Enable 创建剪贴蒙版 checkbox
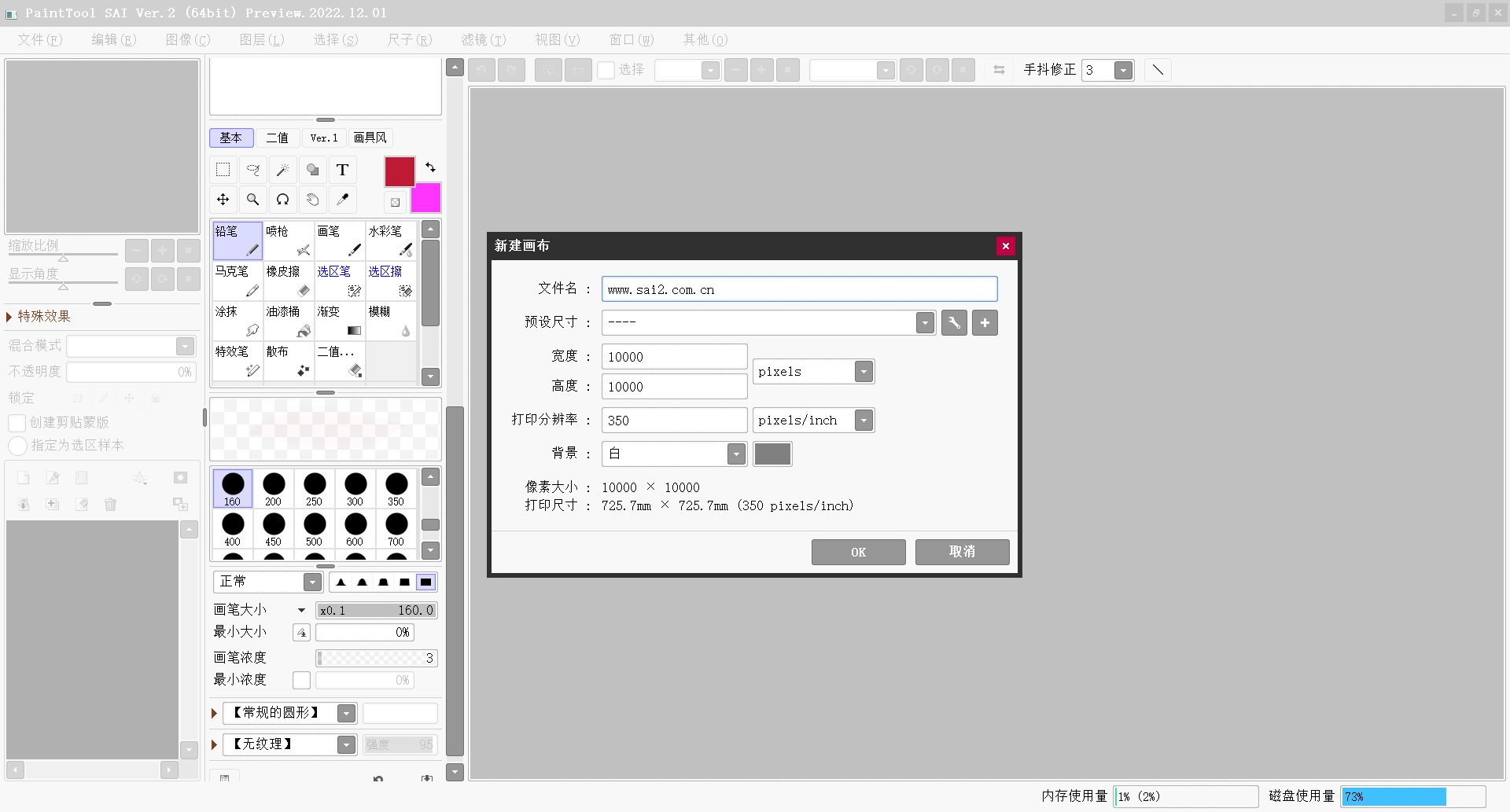 [17, 423]
